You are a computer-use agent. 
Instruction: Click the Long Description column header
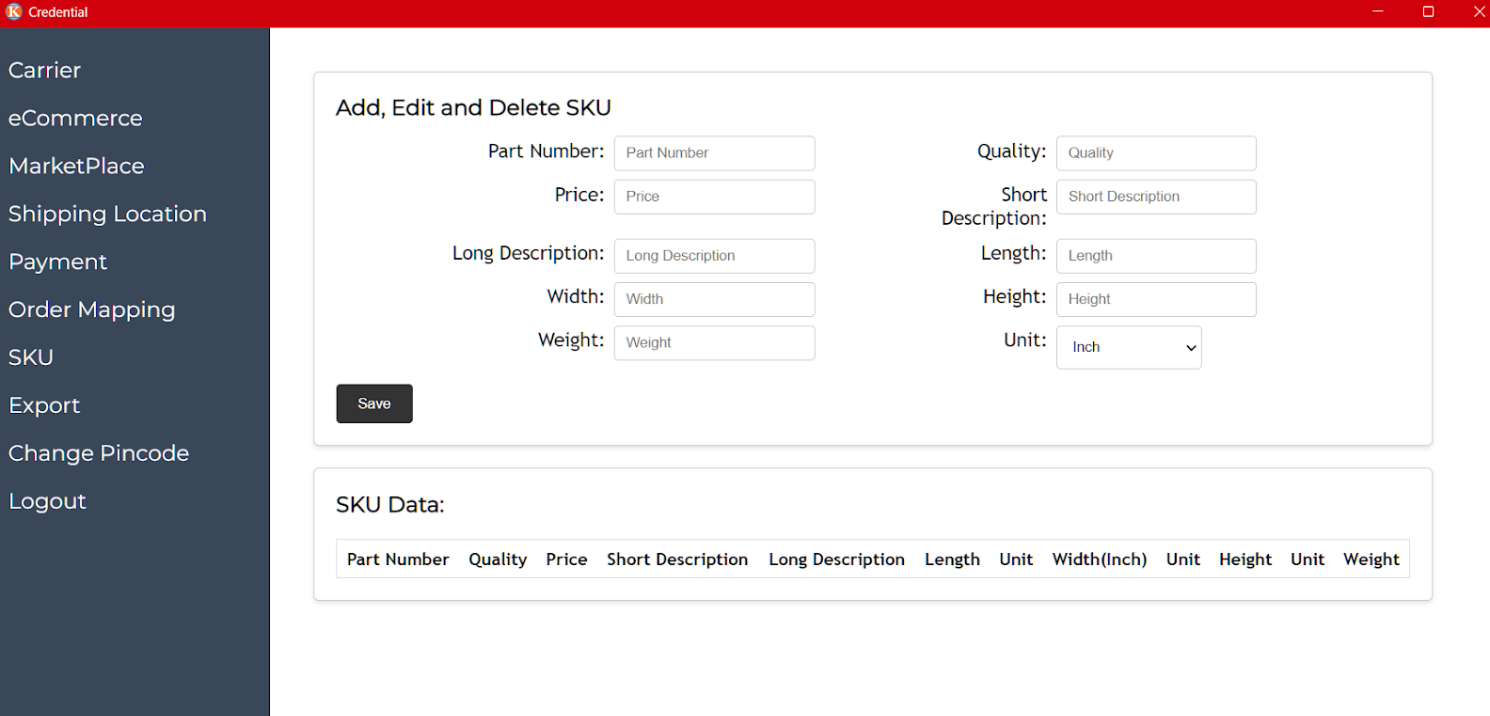[836, 559]
